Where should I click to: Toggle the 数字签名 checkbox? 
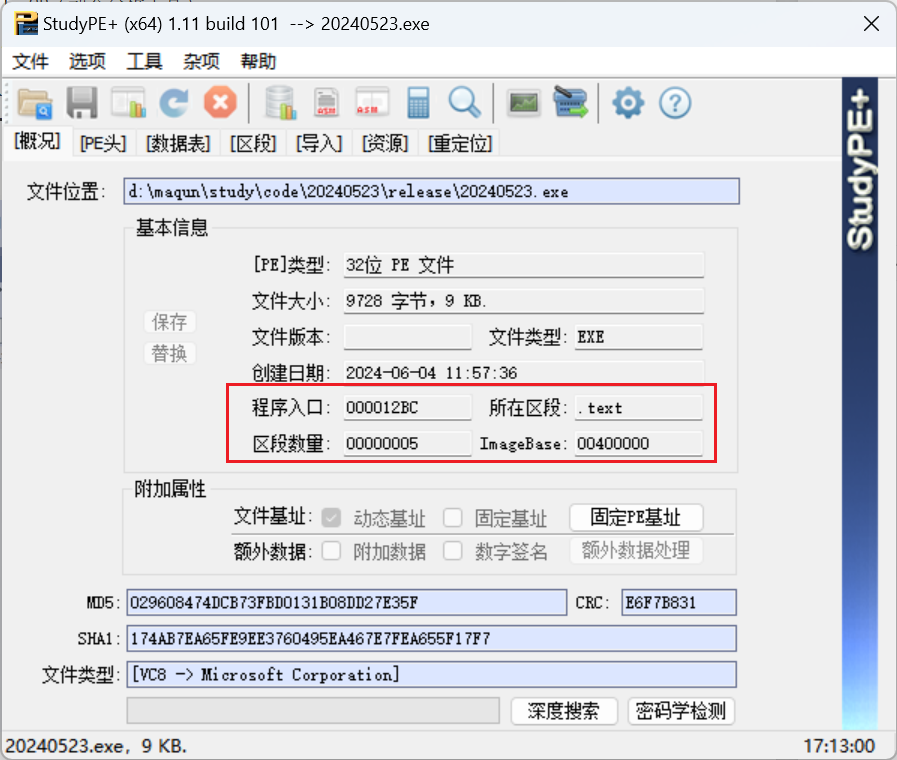pyautogui.click(x=453, y=551)
